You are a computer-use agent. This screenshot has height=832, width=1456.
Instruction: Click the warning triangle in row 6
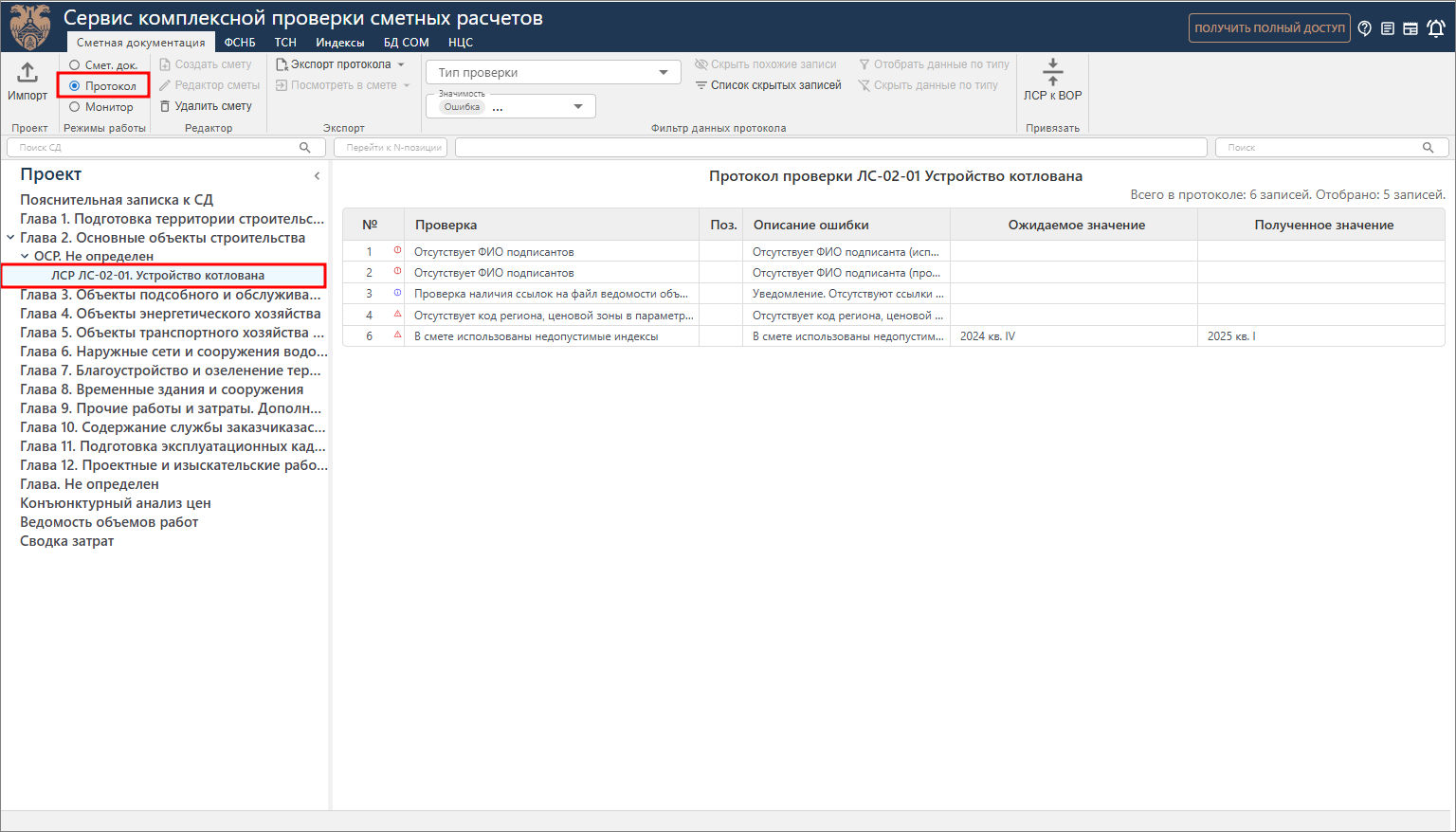(397, 335)
